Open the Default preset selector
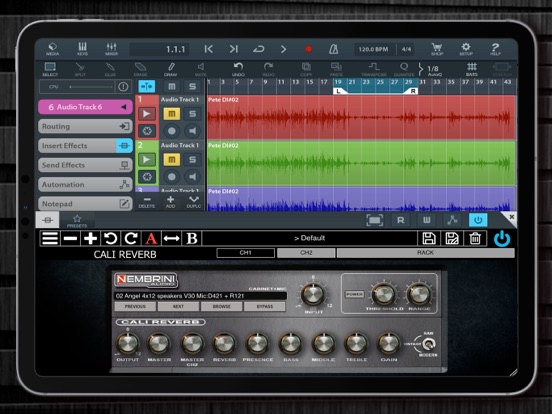552x414 pixels. (x=309, y=238)
